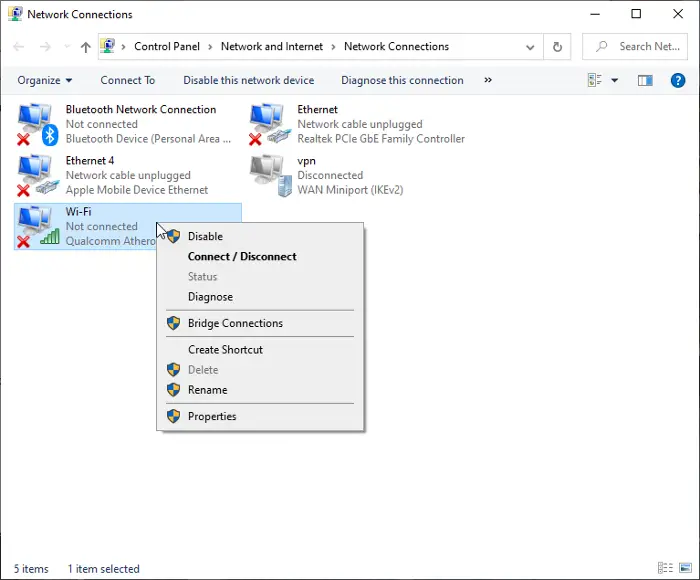Image resolution: width=700 pixels, height=580 pixels.
Task: Choose Bridge Connections in context menu
Action: tap(235, 324)
